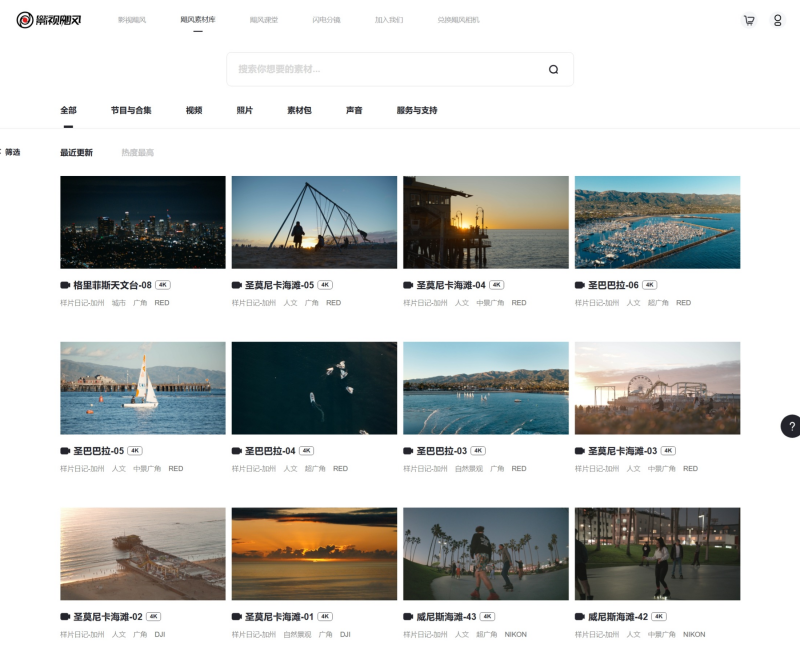Open the 圣巴巴拉-04 title link
This screenshot has width=800, height=650.
pos(270,451)
